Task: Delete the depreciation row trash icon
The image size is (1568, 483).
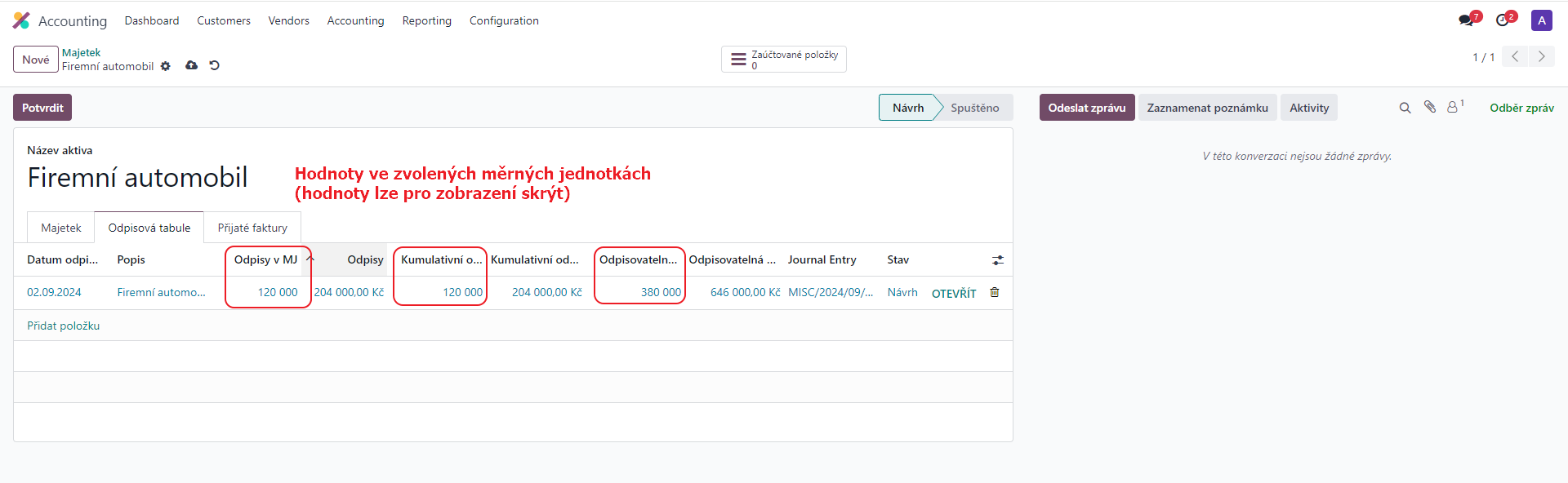Action: 995,292
